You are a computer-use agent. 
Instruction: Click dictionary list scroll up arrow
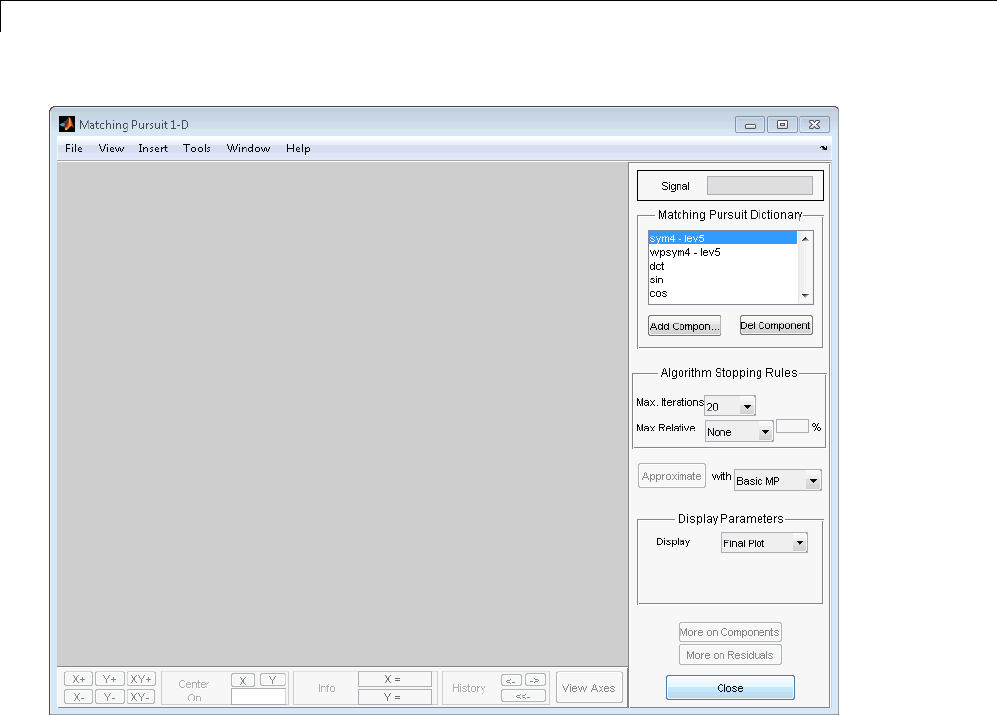(805, 239)
